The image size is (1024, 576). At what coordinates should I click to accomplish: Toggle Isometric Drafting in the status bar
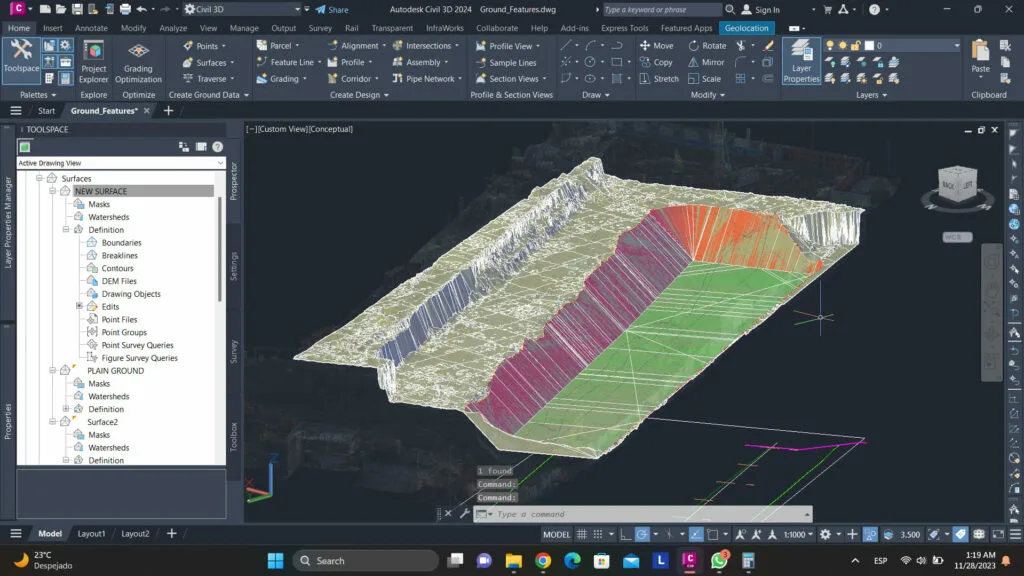(x=670, y=534)
